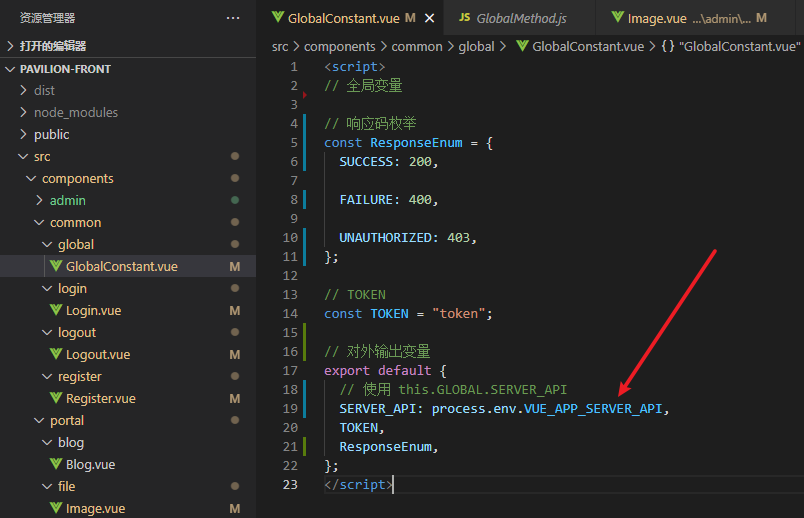The height and width of the screenshot is (518, 804).
Task: Click ResponseEnum inside export block
Action: coord(385,447)
